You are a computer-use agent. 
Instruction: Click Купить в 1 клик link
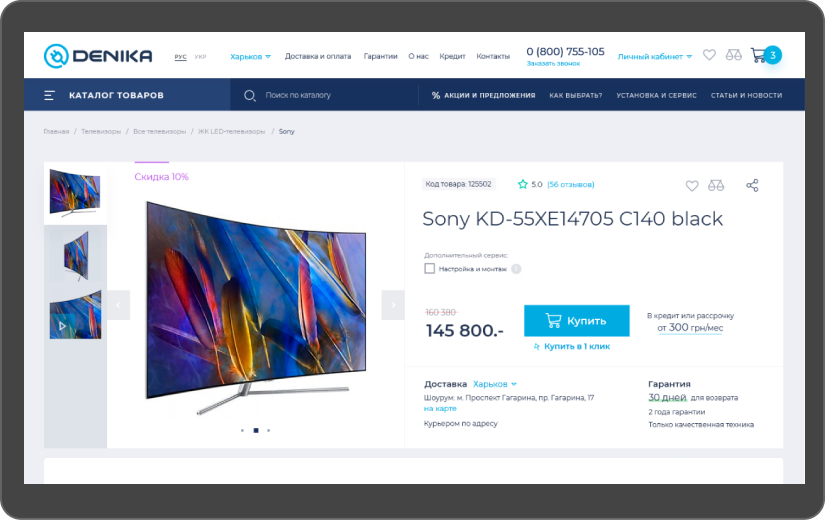[572, 347]
